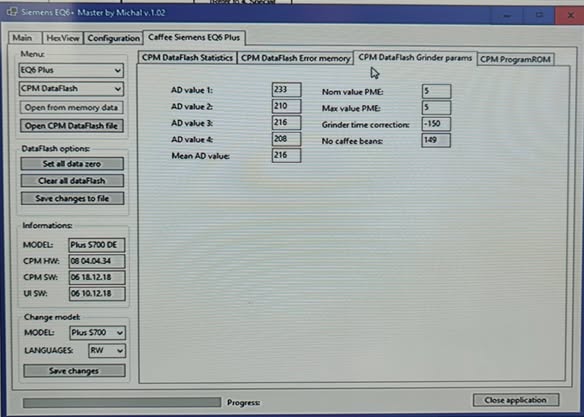Click the Nom value PME field

(436, 91)
